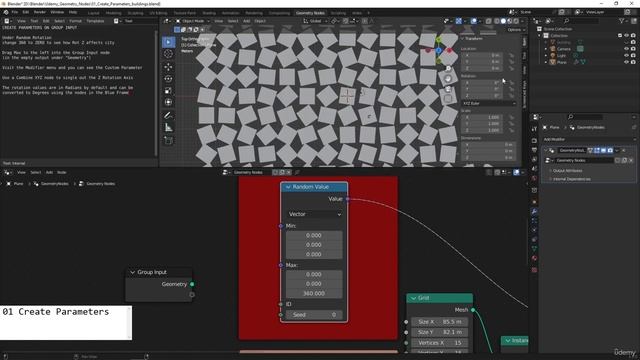This screenshot has width=640, height=360.
Task: Toggle Plane render camera icon in outliner
Action: point(633,62)
